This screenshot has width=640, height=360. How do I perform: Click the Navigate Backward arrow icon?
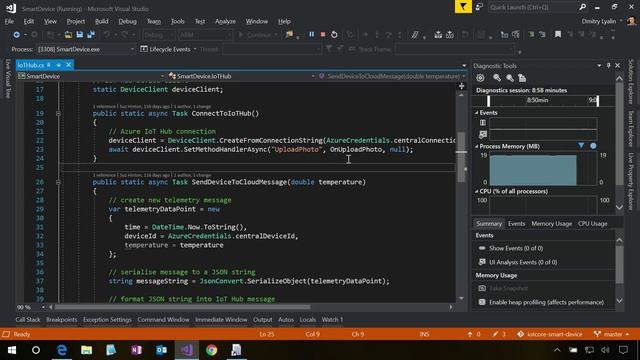(x=16, y=35)
